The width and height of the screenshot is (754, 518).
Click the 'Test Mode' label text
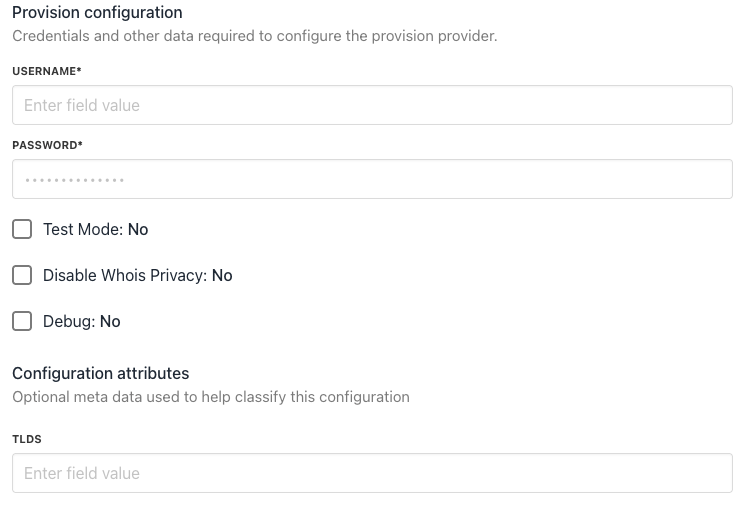[82, 229]
